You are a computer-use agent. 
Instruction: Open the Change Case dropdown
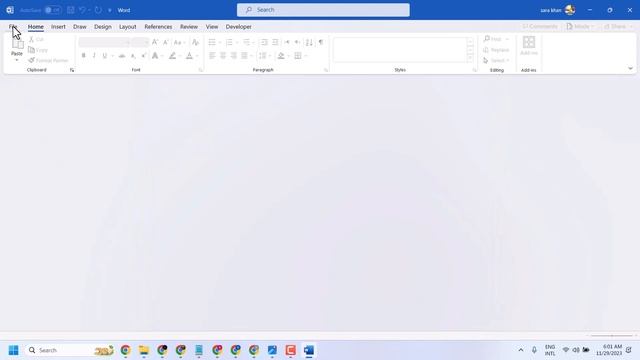coord(179,42)
